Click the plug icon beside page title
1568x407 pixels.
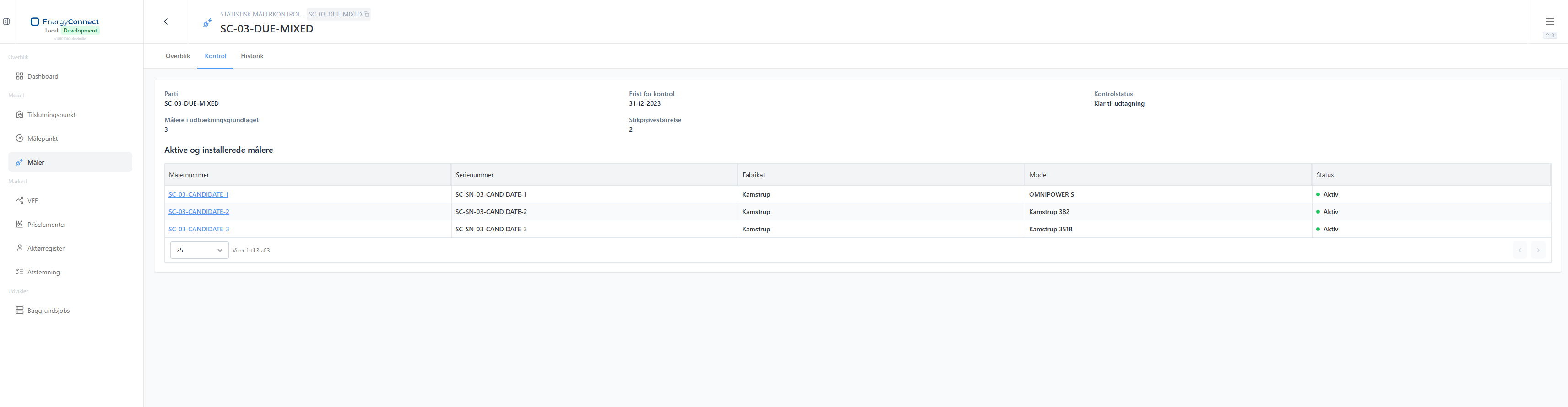[207, 22]
